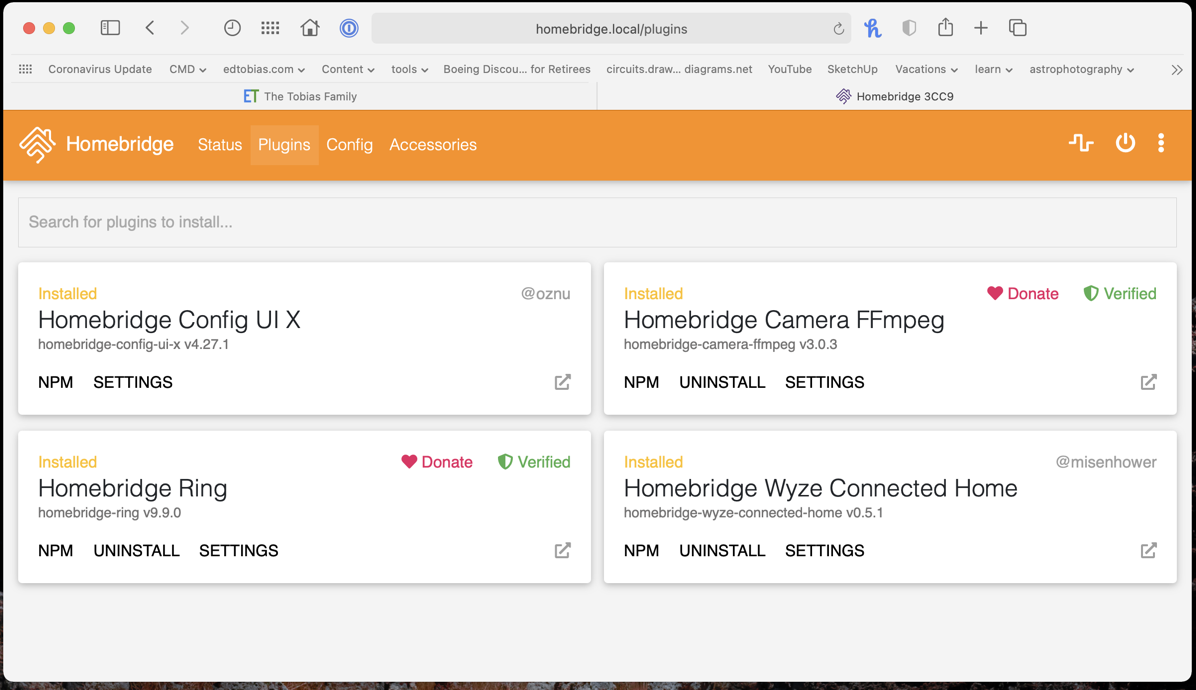Open Settings for Homebridge Config UI X
This screenshot has width=1196, height=690.
pos(133,382)
